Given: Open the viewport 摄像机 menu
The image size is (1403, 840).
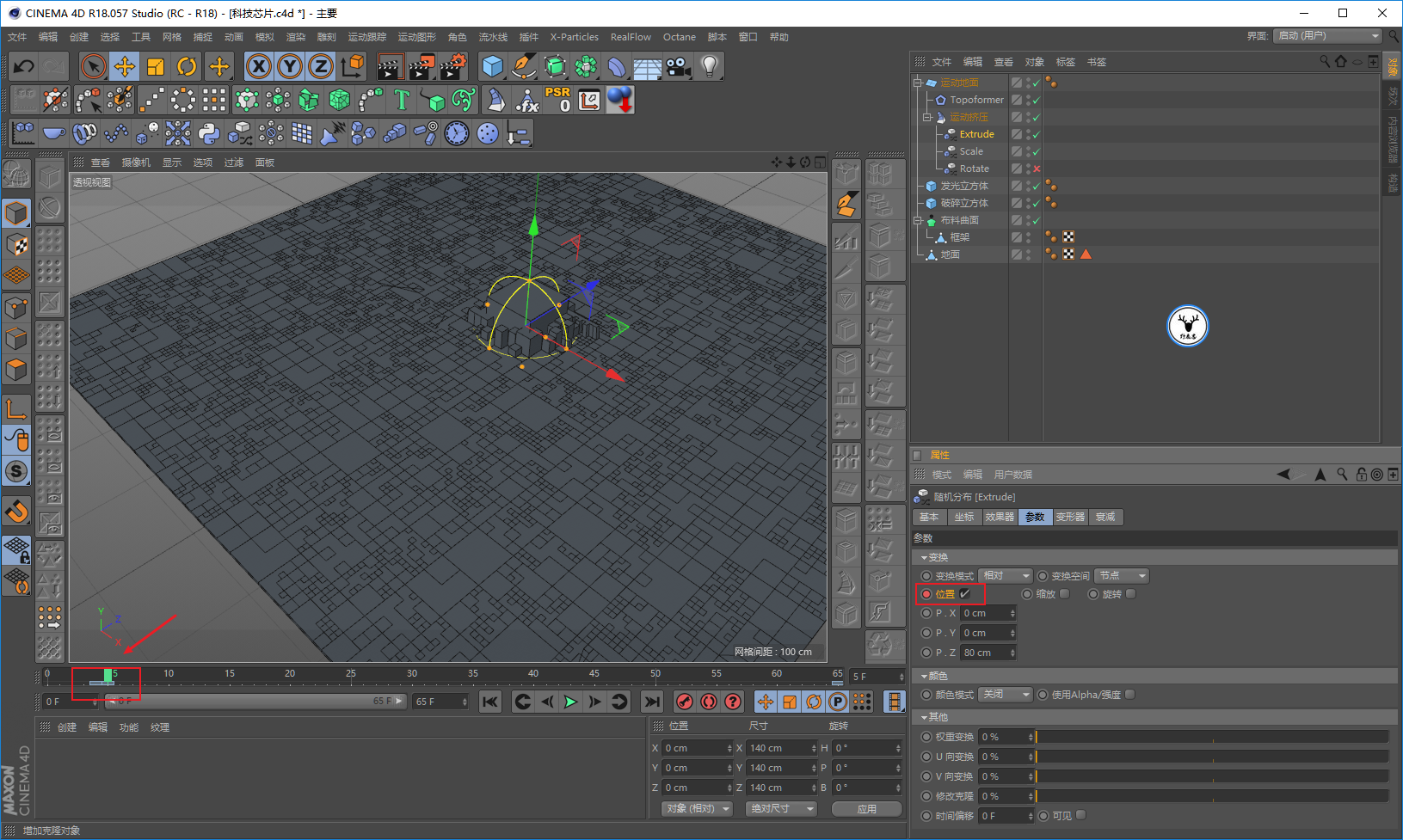Looking at the screenshot, I should pos(136,162).
